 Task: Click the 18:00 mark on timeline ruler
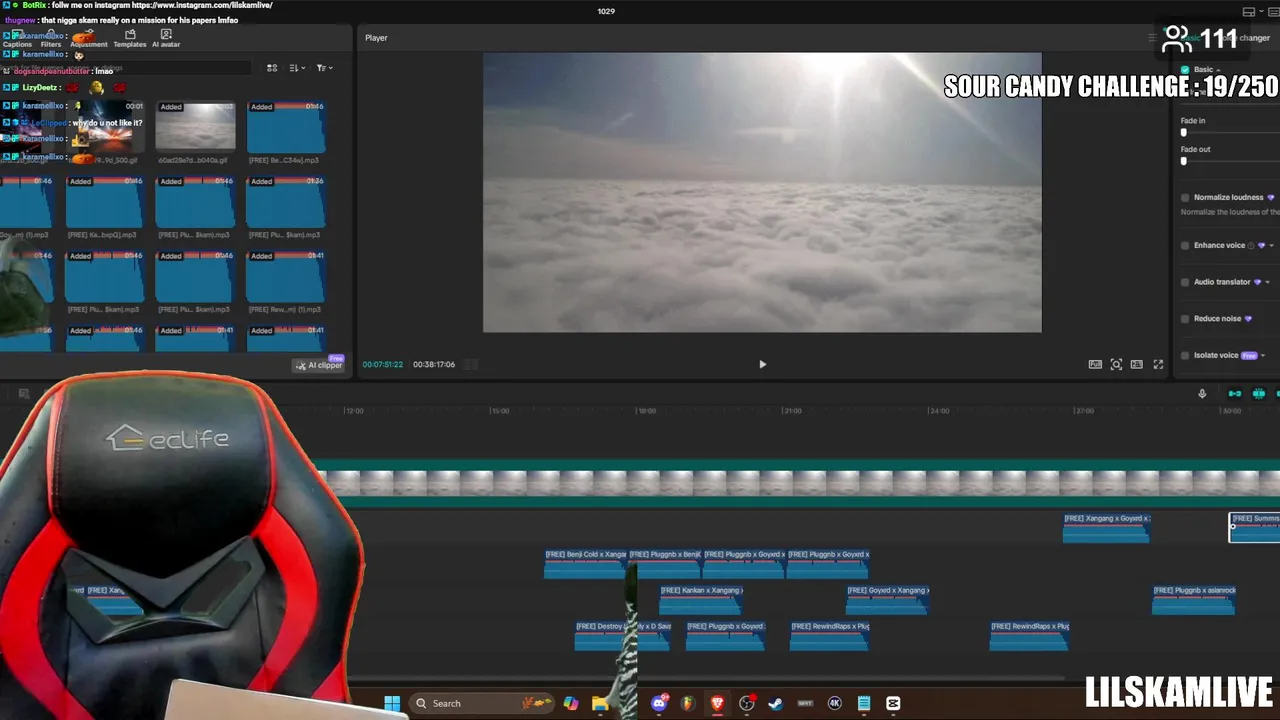point(647,411)
